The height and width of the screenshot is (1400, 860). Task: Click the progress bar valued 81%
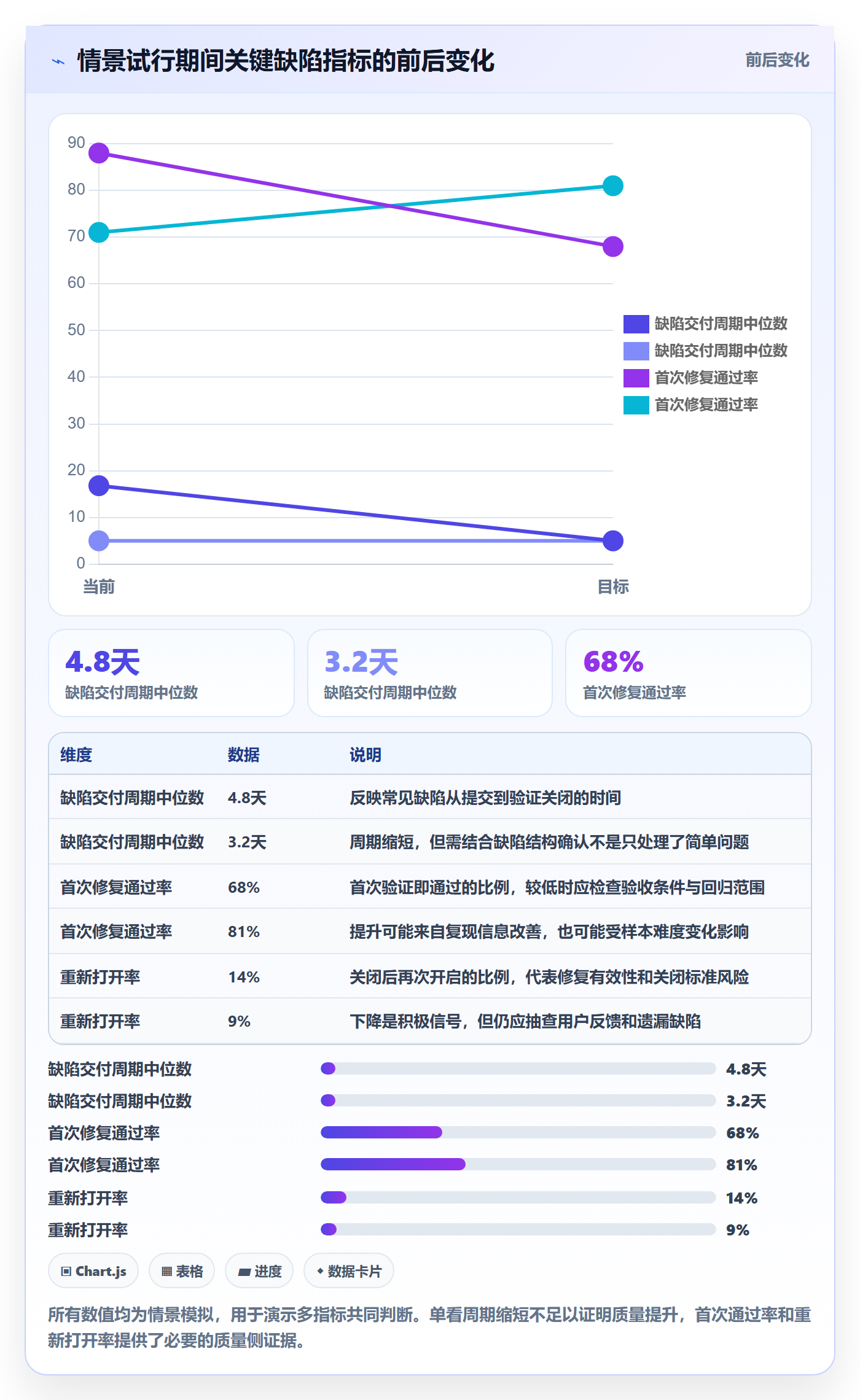coord(518,1164)
